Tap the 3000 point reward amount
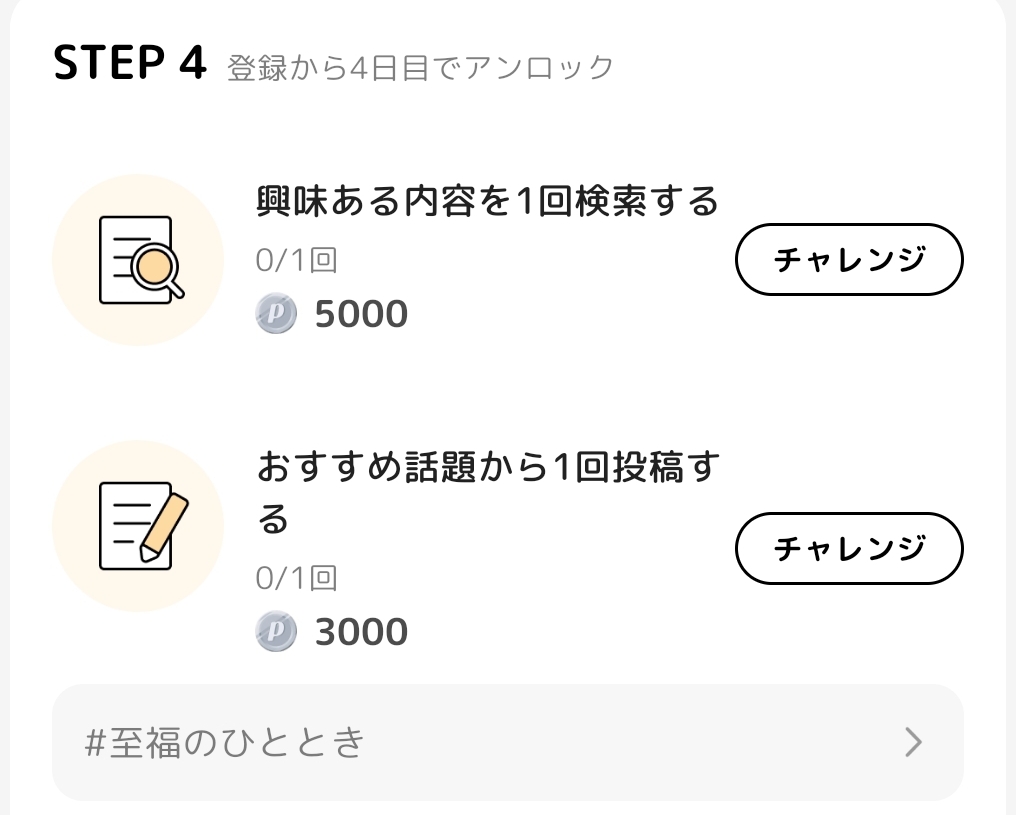The height and width of the screenshot is (815, 1016). tap(361, 632)
